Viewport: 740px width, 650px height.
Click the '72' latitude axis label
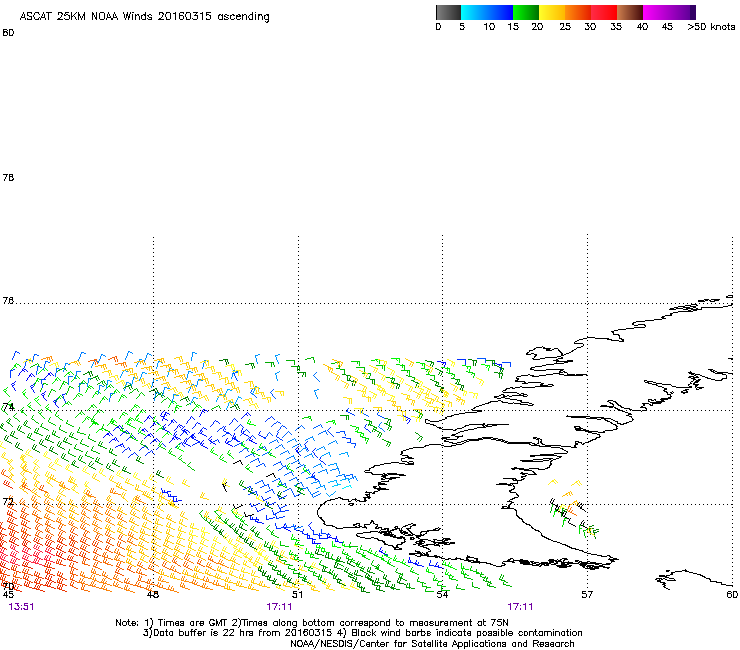[x=8, y=501]
